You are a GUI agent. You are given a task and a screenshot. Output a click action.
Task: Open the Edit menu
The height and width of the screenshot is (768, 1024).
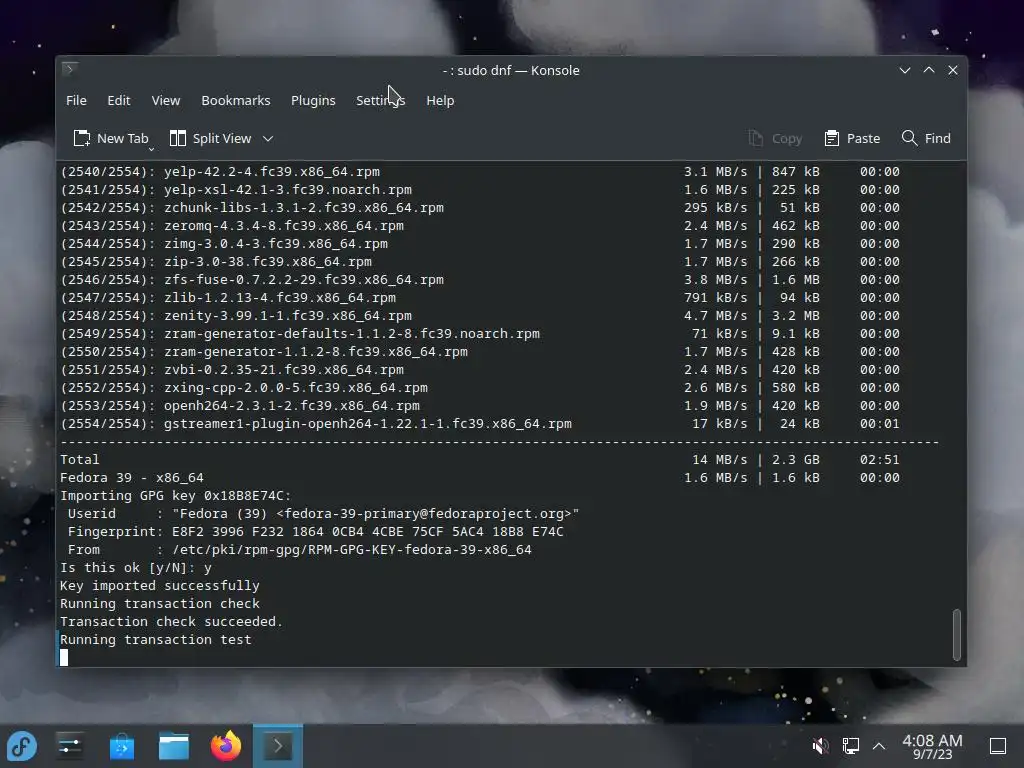coord(118,101)
